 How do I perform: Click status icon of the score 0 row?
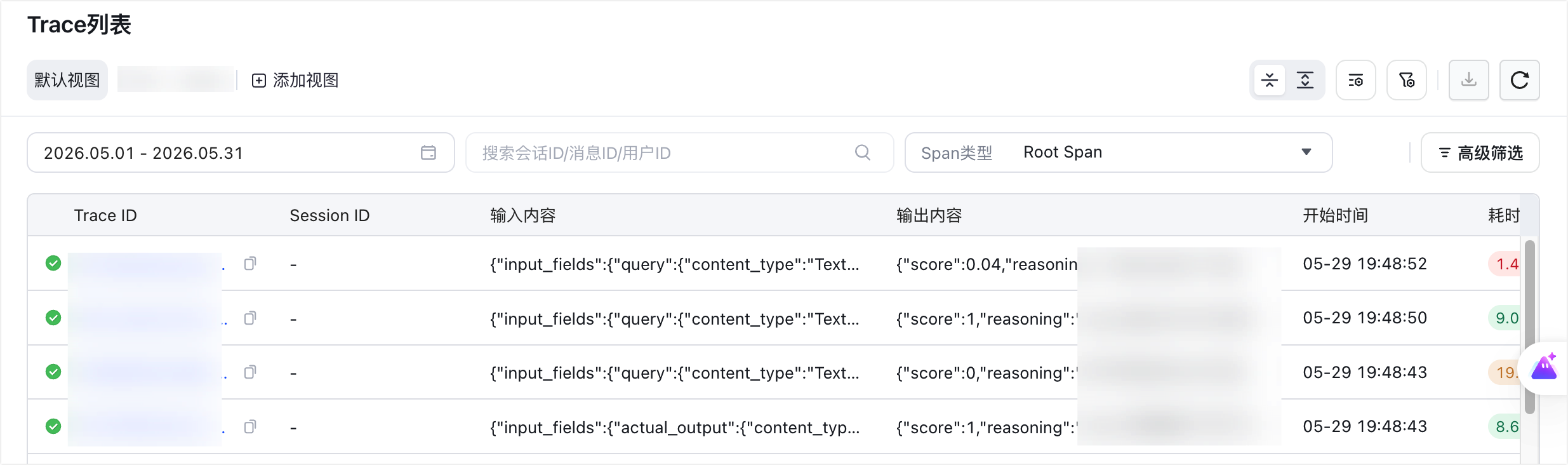(x=53, y=372)
